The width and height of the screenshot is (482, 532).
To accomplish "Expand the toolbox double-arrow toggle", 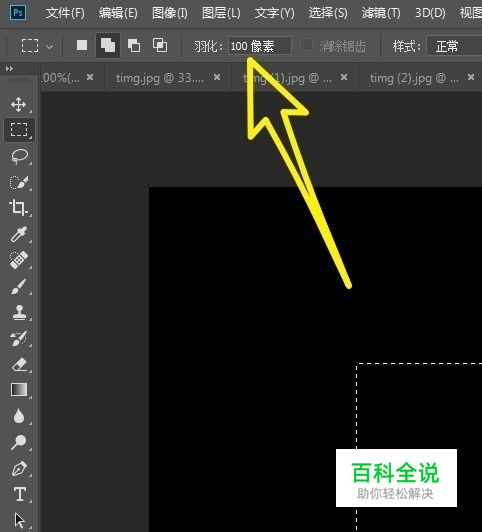I will click(x=9, y=69).
